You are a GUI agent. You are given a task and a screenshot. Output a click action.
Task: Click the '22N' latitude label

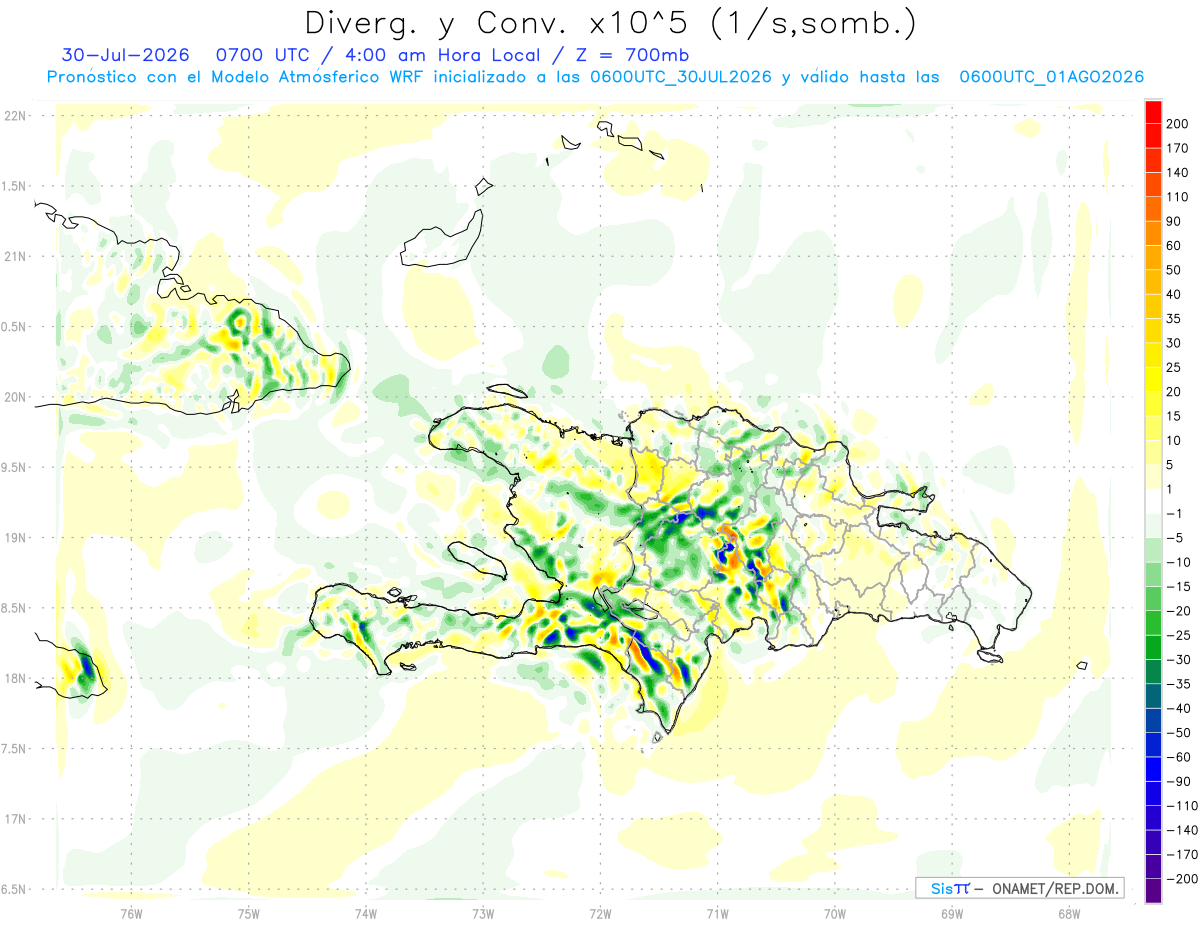pos(14,116)
